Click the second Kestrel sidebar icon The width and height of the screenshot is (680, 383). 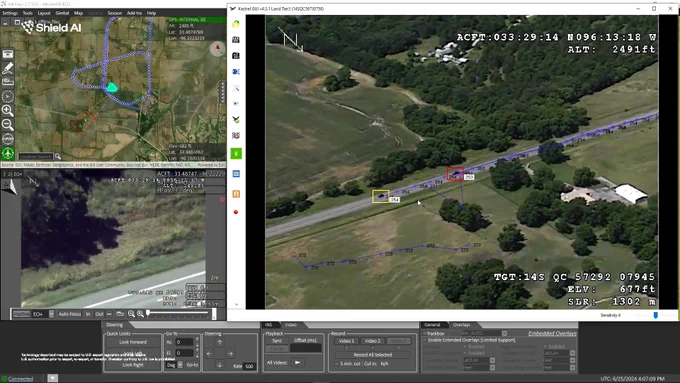point(236,40)
